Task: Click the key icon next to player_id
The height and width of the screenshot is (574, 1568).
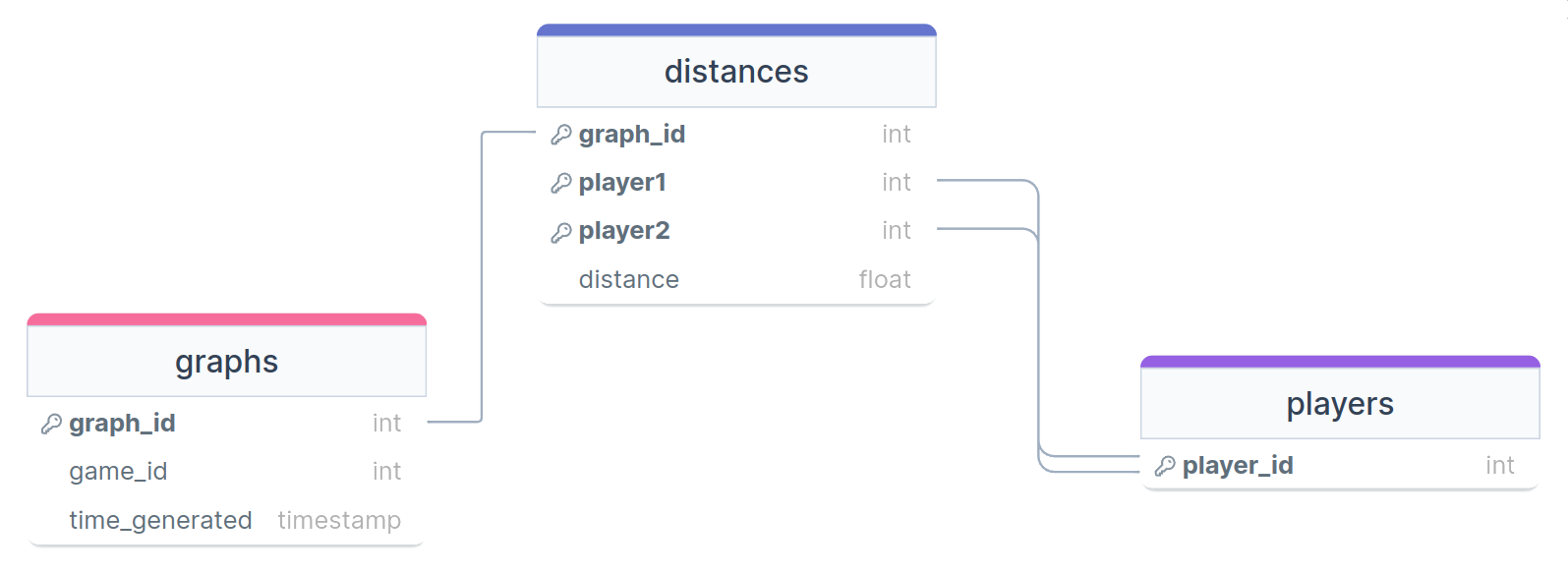Action: click(x=1165, y=466)
